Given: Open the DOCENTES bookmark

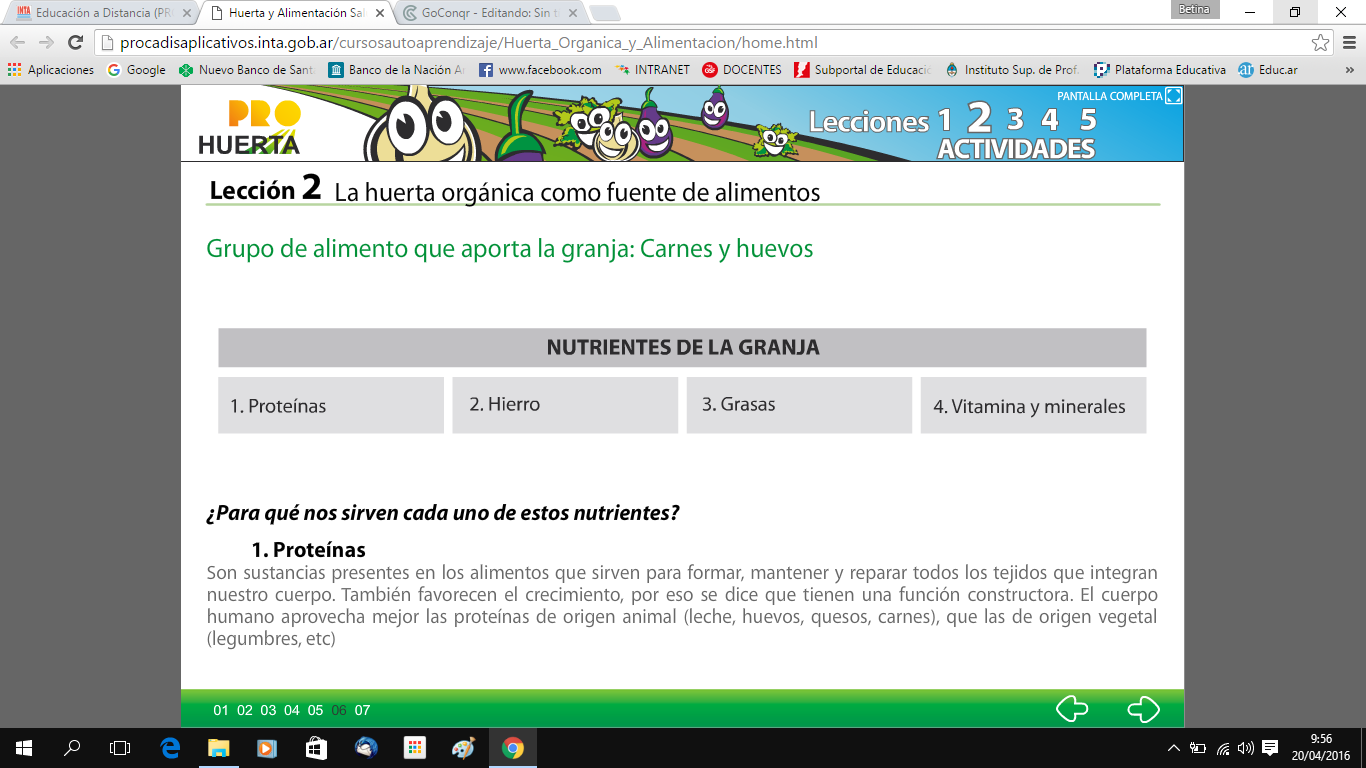Looking at the screenshot, I should 742,70.
